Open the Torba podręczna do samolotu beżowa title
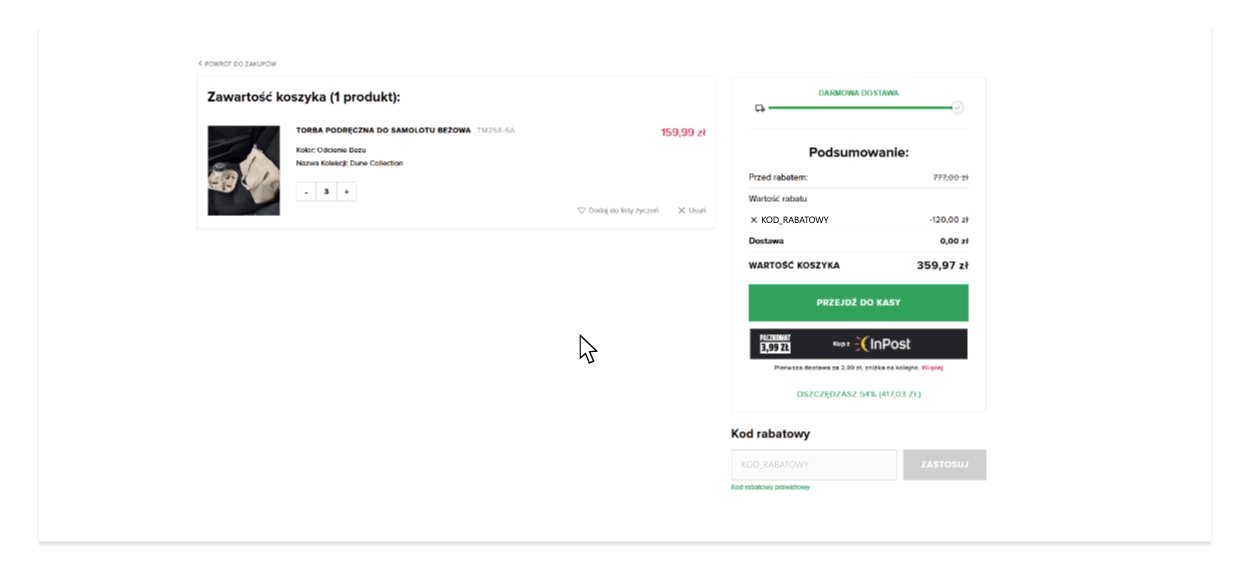Image resolution: width=1250 pixels, height=572 pixels. (x=383, y=130)
